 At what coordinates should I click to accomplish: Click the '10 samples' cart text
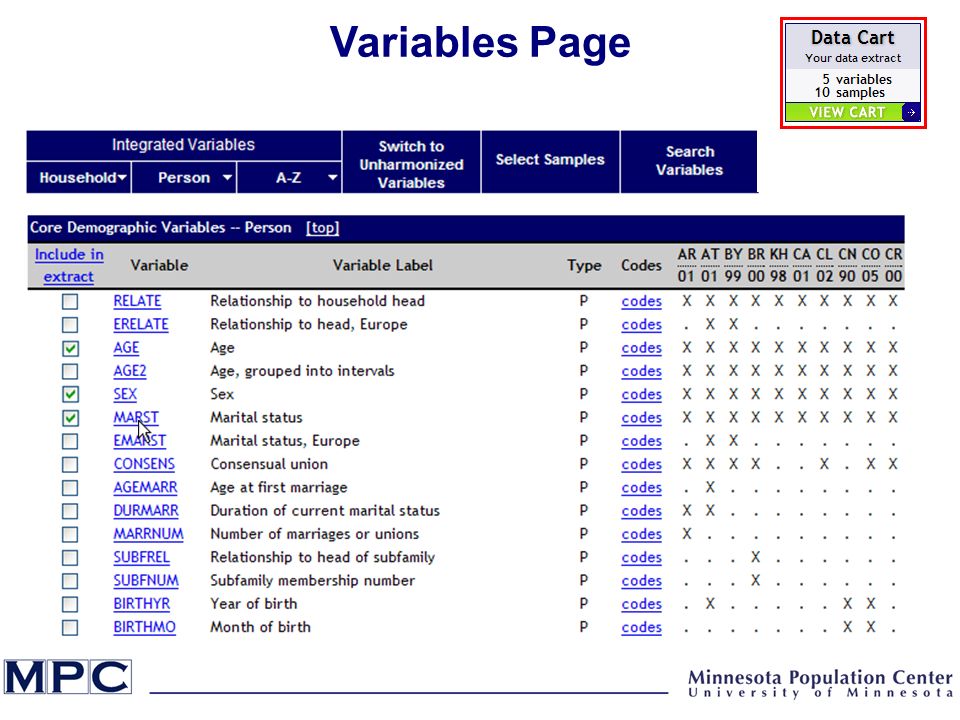coord(850,92)
